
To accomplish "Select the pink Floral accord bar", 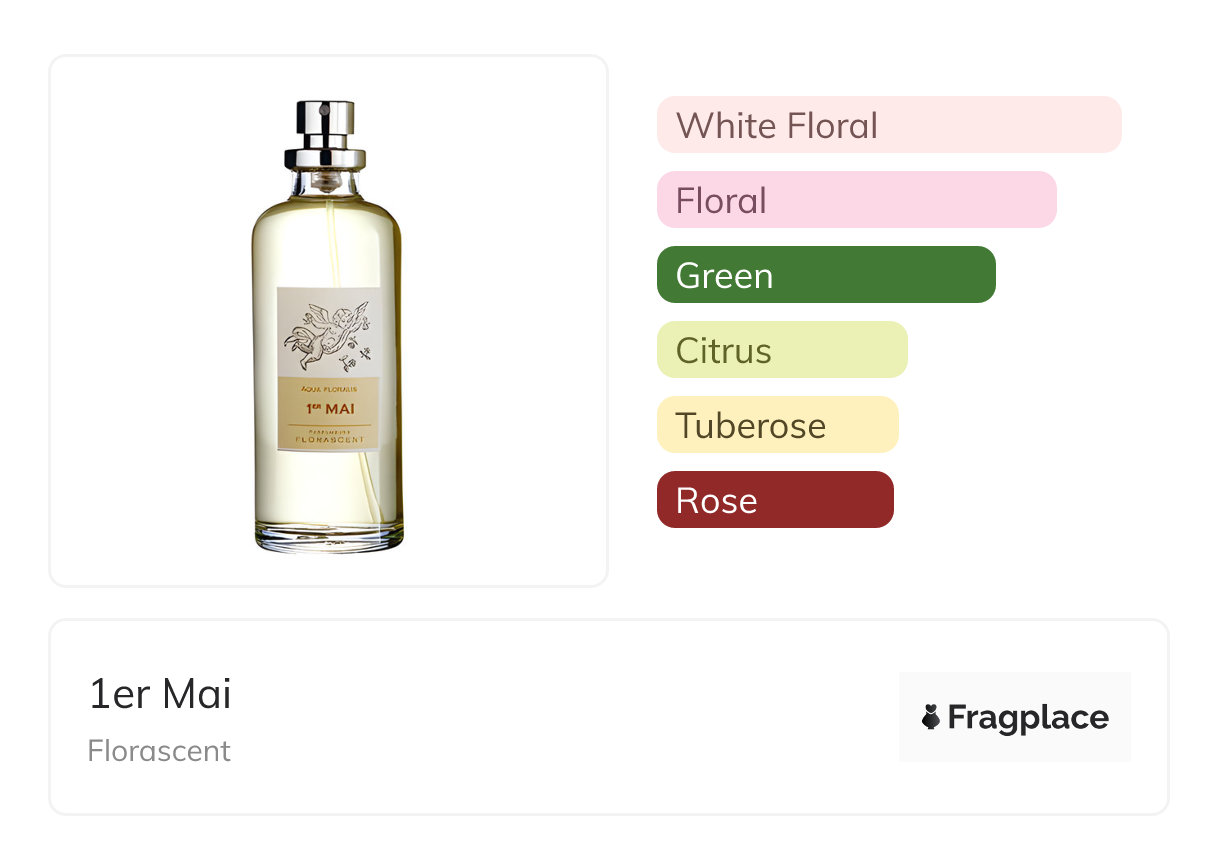I will click(x=856, y=200).
